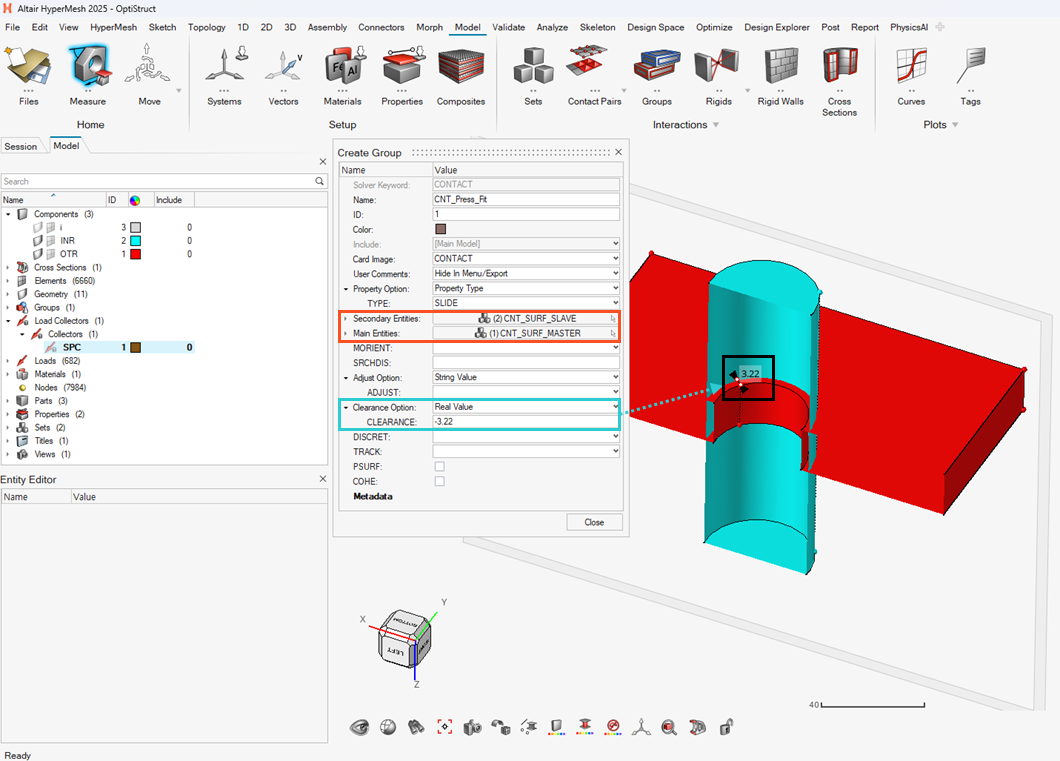Viewport: 1060px width, 761px height.
Task: Click the search magnifier in the model browser
Action: (x=319, y=181)
